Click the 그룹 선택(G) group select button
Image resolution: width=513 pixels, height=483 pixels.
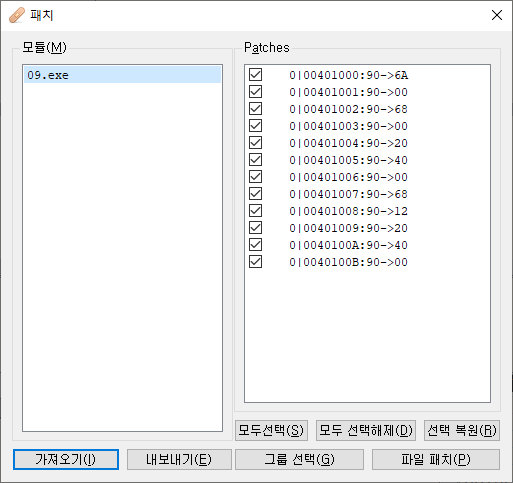pyautogui.click(x=299, y=459)
